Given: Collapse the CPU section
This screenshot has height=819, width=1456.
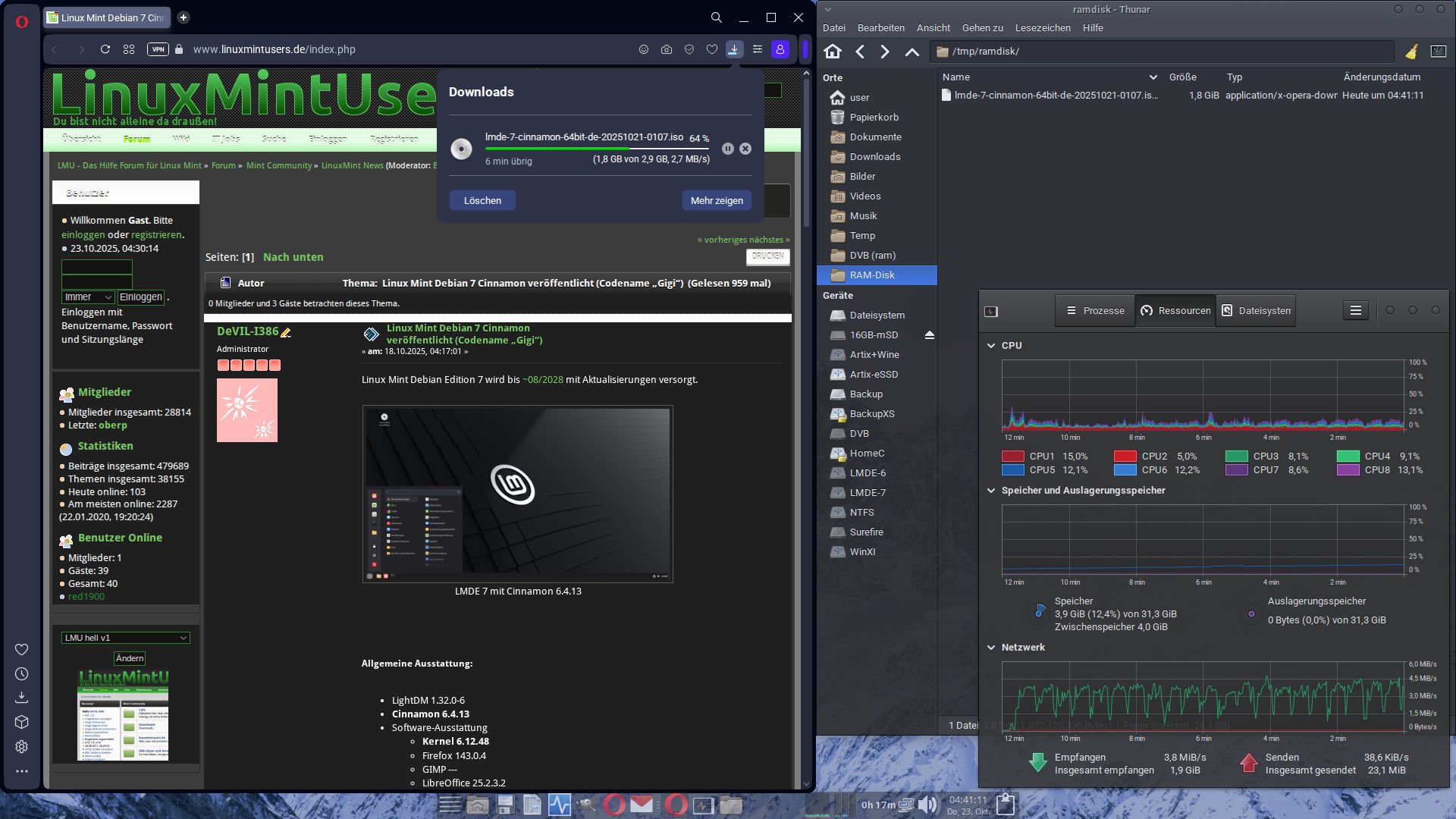Looking at the screenshot, I should [x=990, y=345].
